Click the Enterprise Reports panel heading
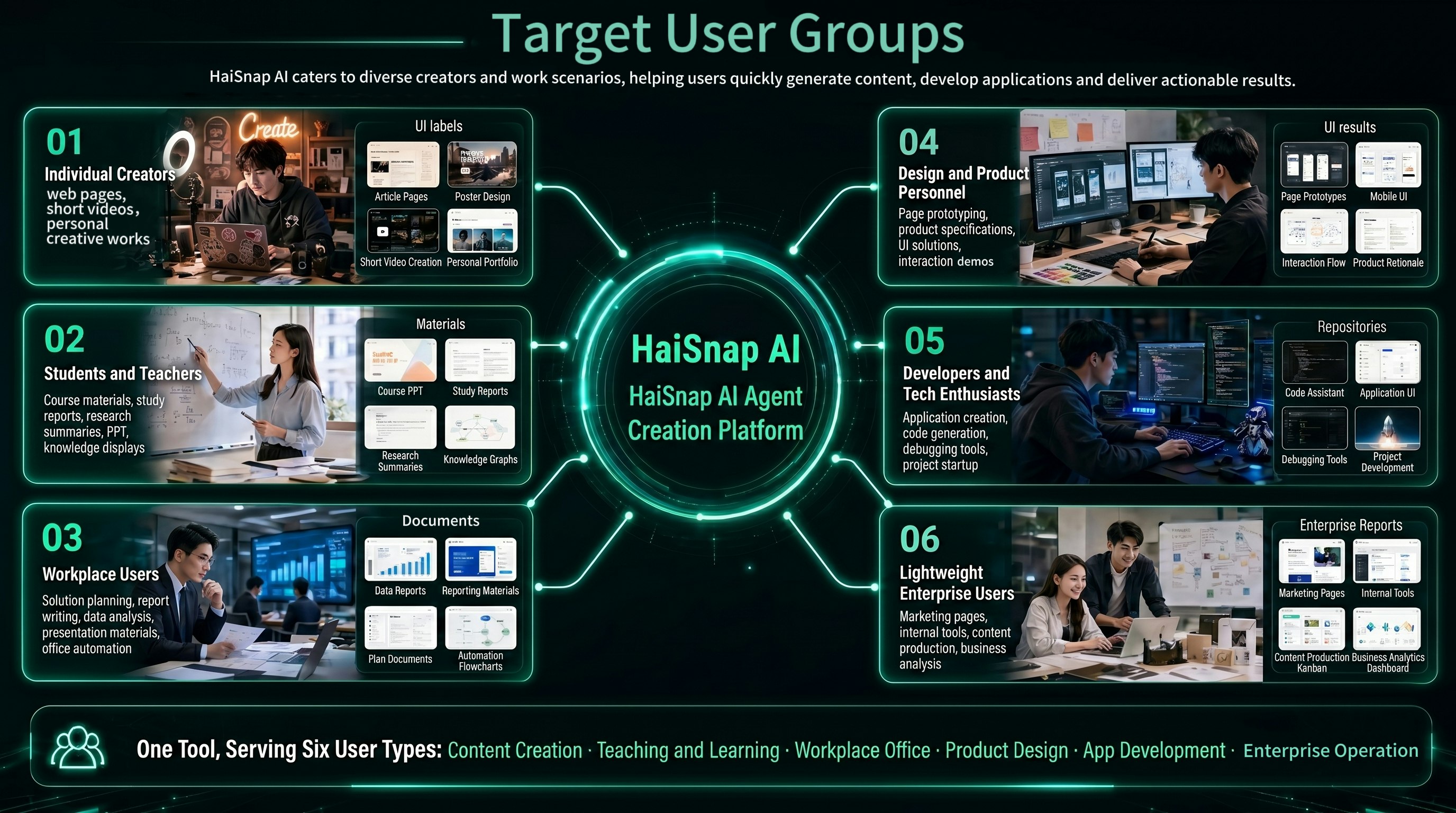Viewport: 1456px width, 813px height. (x=1351, y=525)
